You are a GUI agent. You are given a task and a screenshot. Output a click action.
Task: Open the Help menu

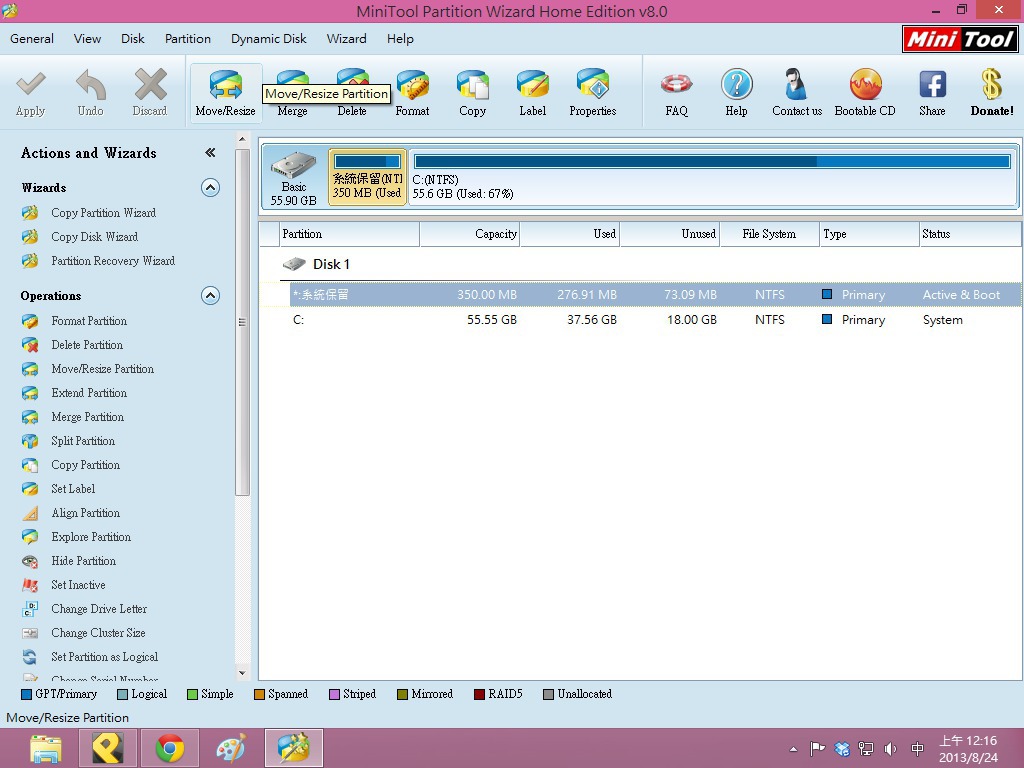coord(400,39)
